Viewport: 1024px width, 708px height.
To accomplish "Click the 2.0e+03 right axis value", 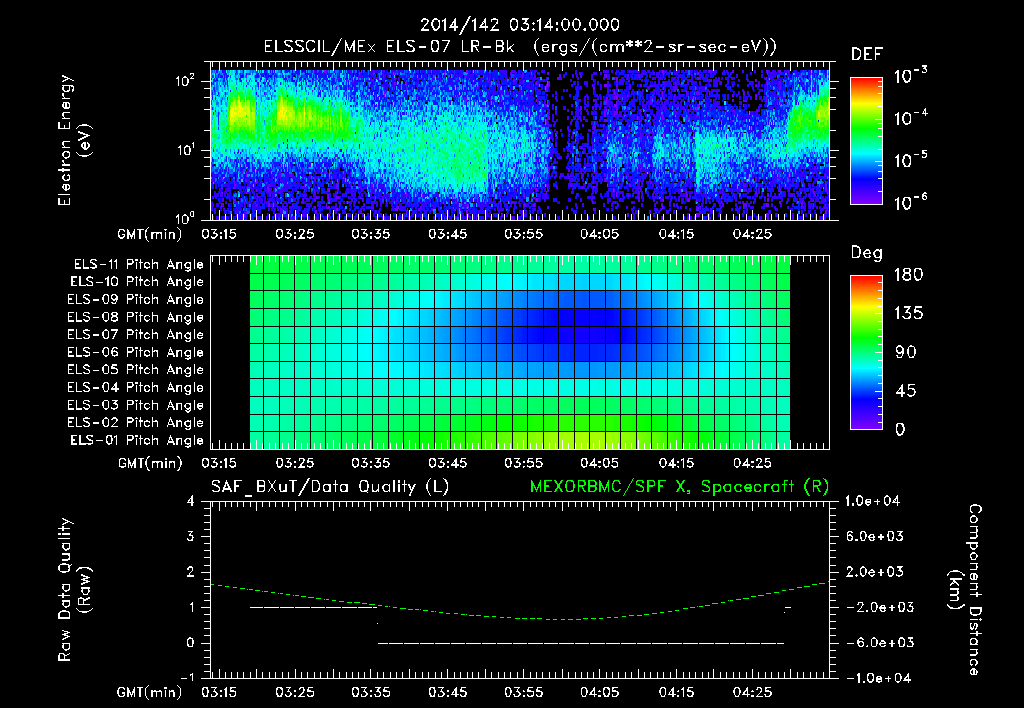I will pyautogui.click(x=874, y=571).
